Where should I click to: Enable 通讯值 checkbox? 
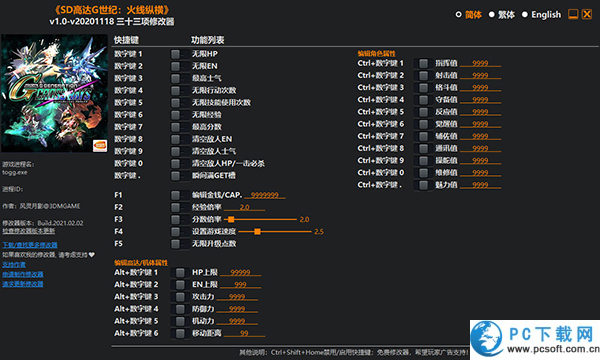423,148
